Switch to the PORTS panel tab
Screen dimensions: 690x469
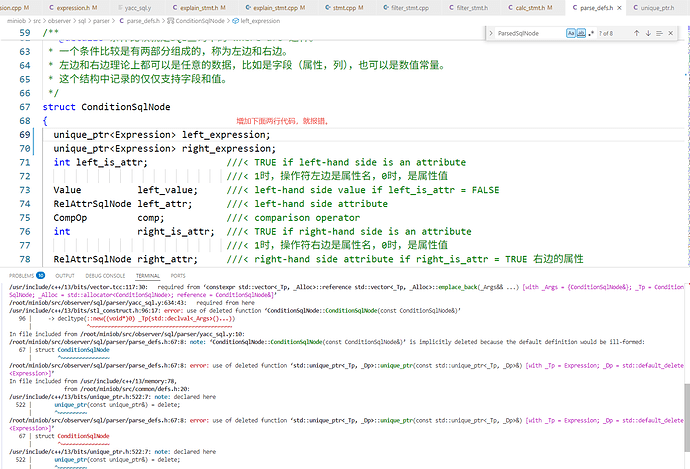click(178, 275)
